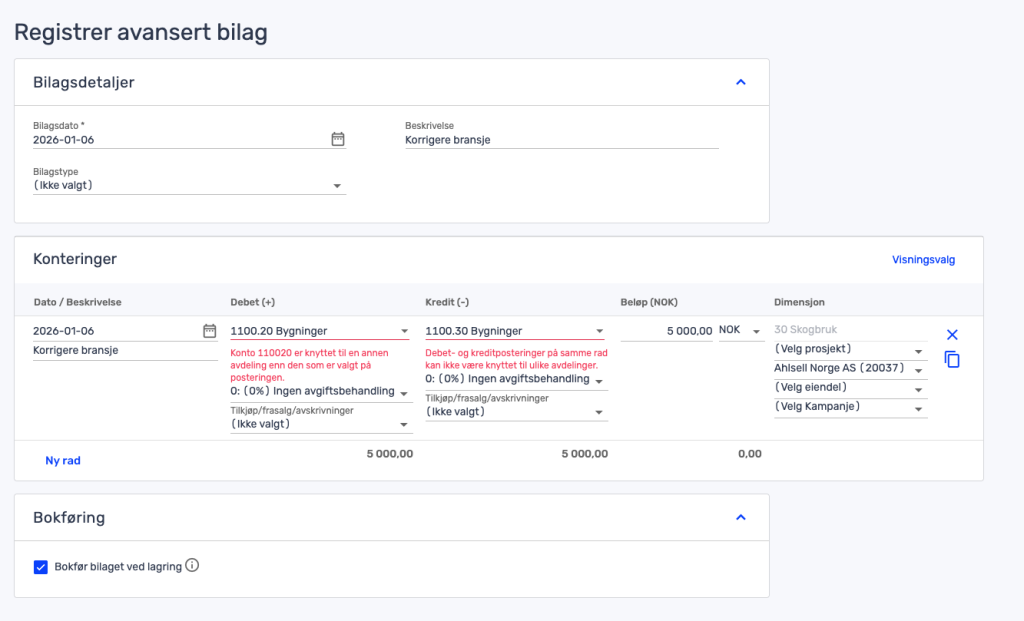
Task: Open the Ingen avgiftsbehandling dropdown under debit
Action: [404, 390]
